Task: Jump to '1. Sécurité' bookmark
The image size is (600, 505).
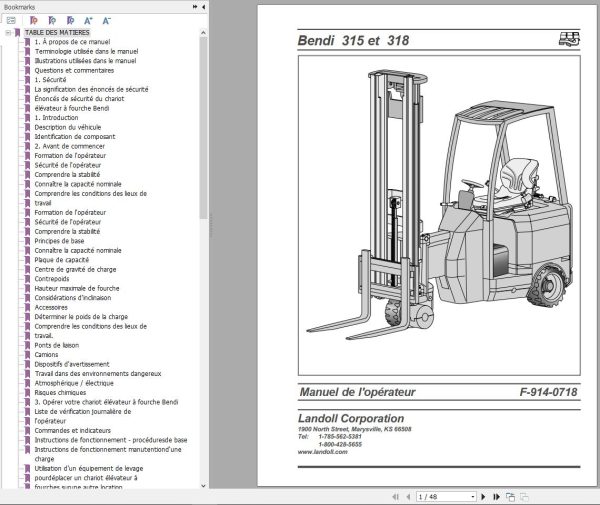Action: (x=50, y=80)
